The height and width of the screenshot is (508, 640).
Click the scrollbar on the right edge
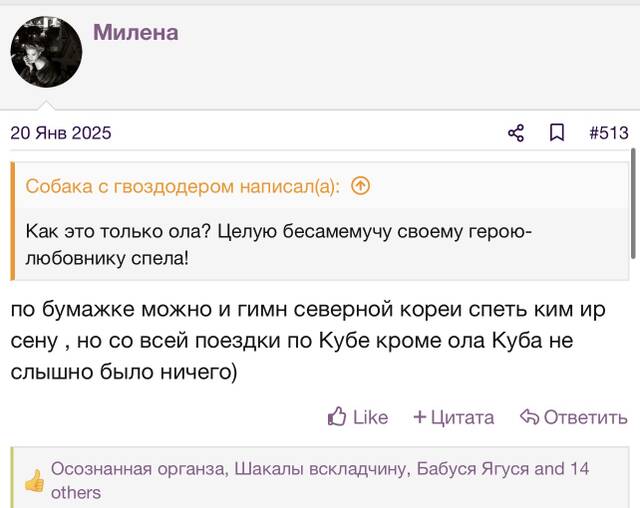pyautogui.click(x=633, y=203)
